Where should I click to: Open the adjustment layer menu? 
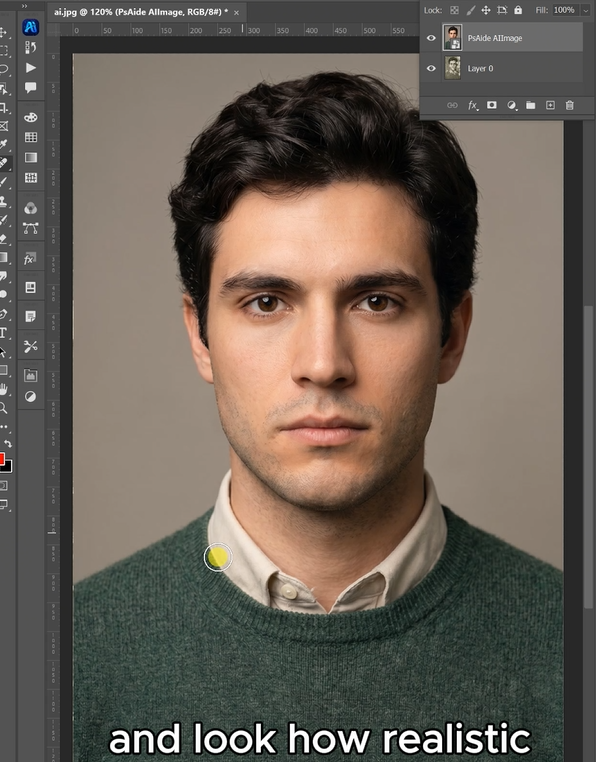511,105
